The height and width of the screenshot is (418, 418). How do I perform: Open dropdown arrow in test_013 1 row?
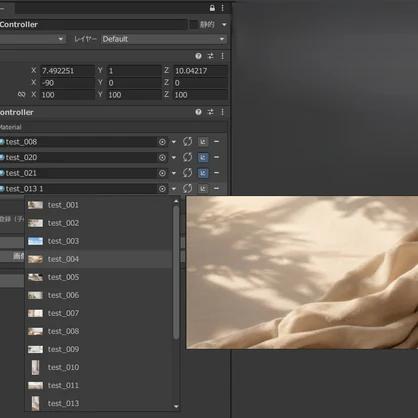pyautogui.click(x=174, y=189)
